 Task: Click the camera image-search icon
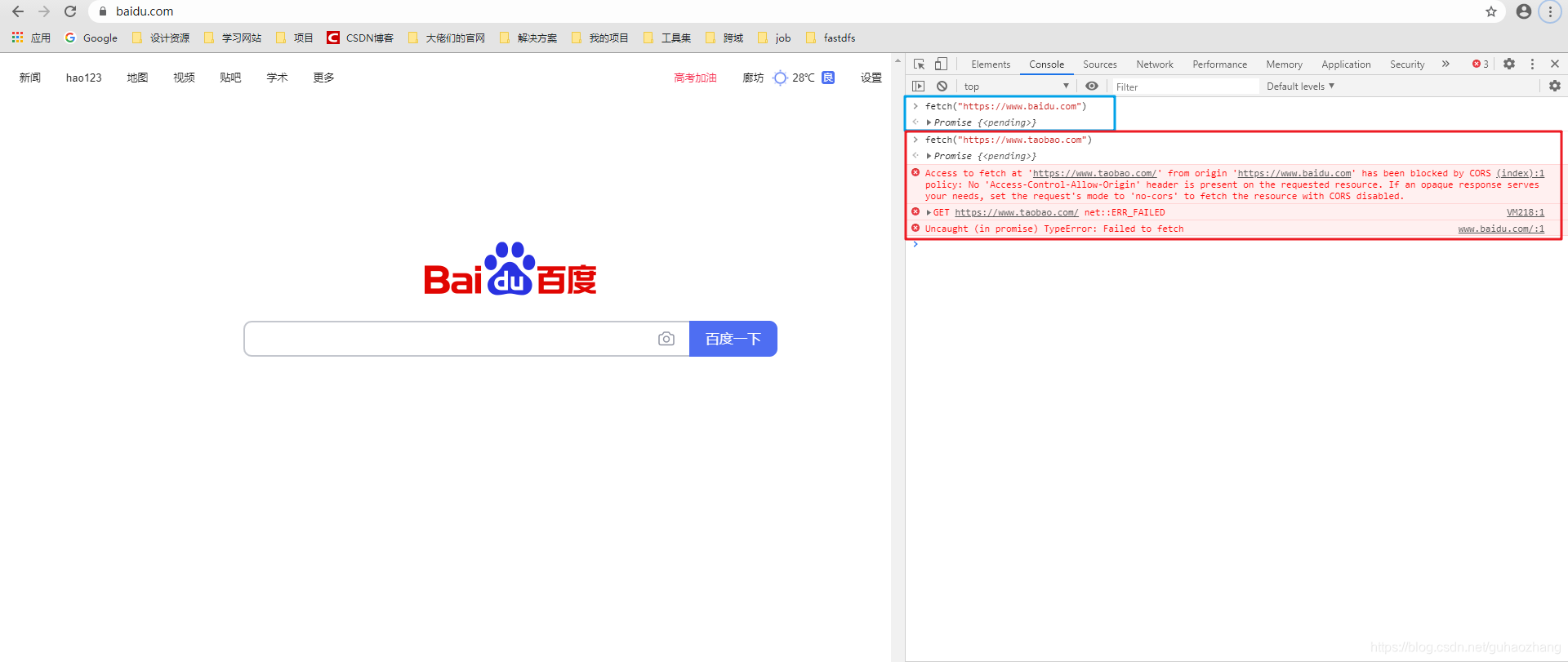click(x=666, y=339)
